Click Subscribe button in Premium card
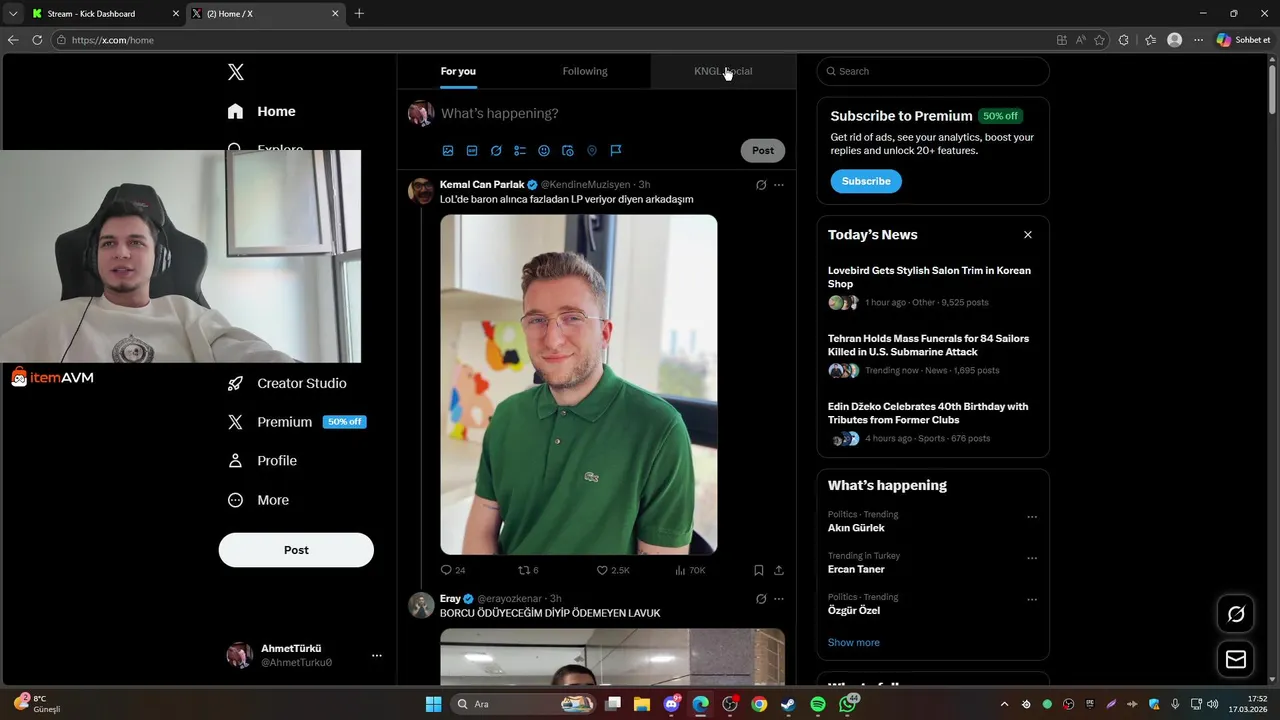Viewport: 1280px width, 720px height. click(x=866, y=181)
